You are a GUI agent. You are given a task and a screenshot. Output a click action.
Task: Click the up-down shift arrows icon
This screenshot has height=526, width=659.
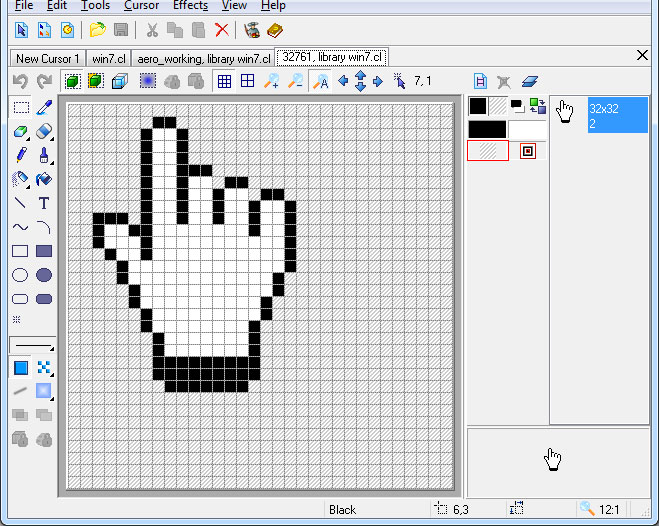pyautogui.click(x=361, y=81)
